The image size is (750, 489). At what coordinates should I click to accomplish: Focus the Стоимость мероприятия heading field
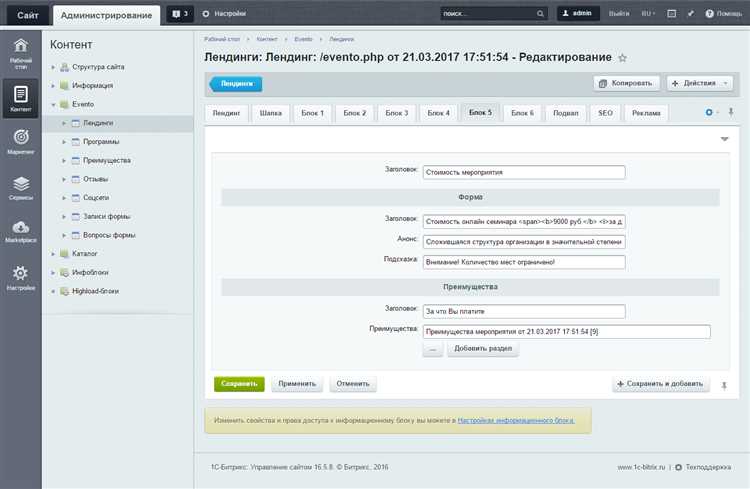point(524,172)
